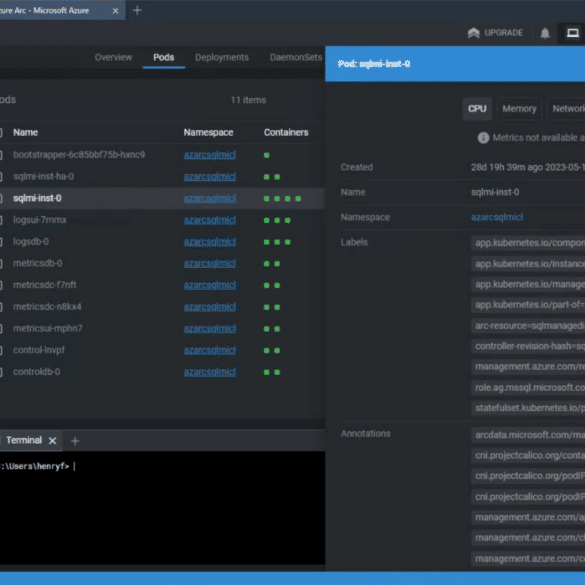The image size is (585, 585).
Task: Select the Terminal tab
Action: 24,440
